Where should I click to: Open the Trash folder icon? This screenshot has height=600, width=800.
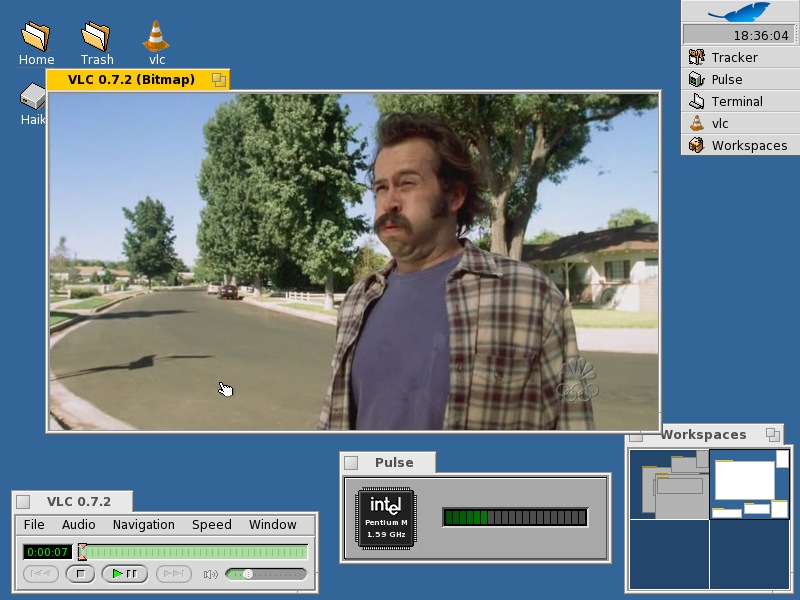pyautogui.click(x=97, y=37)
